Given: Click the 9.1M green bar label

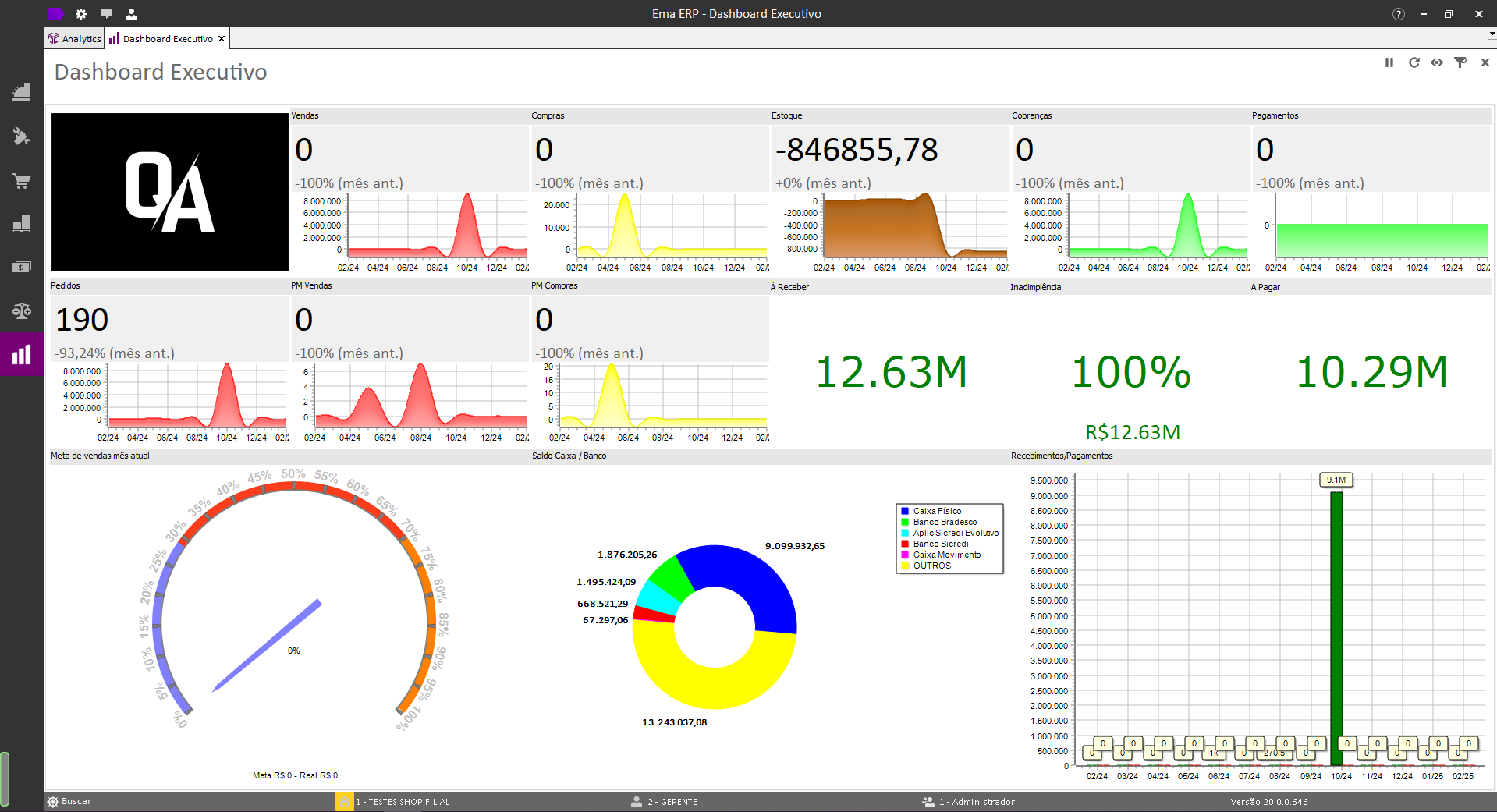Looking at the screenshot, I should 1336,480.
